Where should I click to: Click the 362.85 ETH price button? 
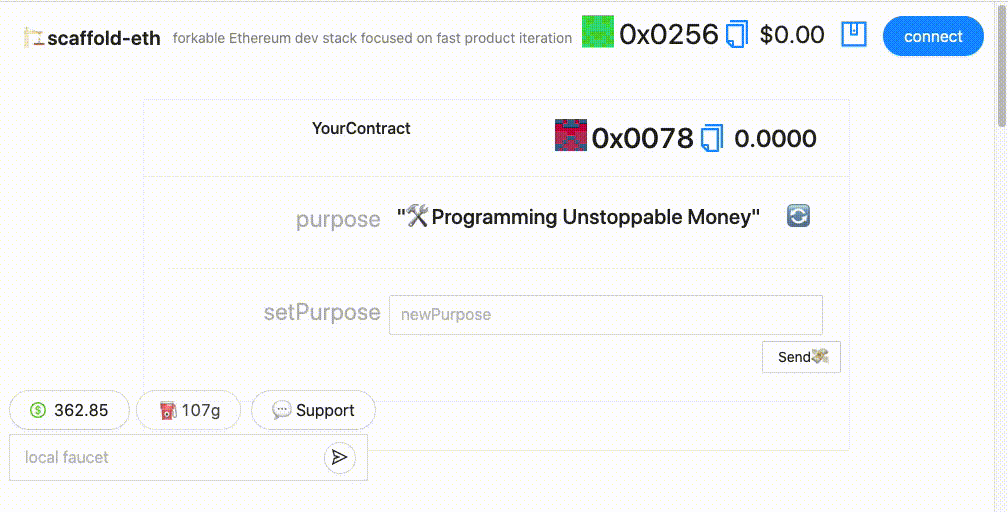(69, 410)
